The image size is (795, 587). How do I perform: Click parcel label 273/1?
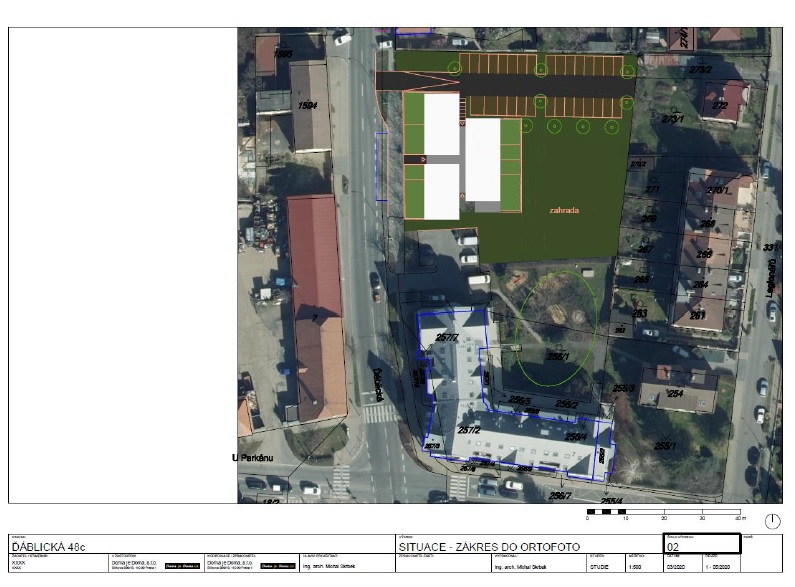coord(673,119)
